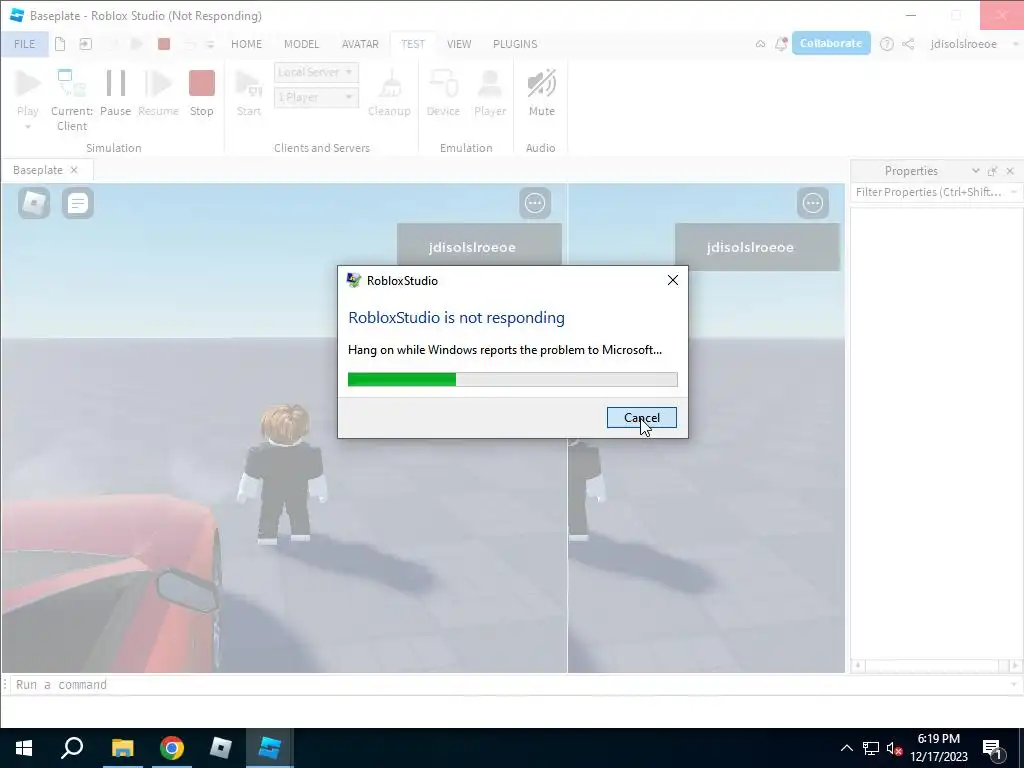1024x768 pixels.
Task: Close the Properties panel
Action: click(x=1010, y=171)
